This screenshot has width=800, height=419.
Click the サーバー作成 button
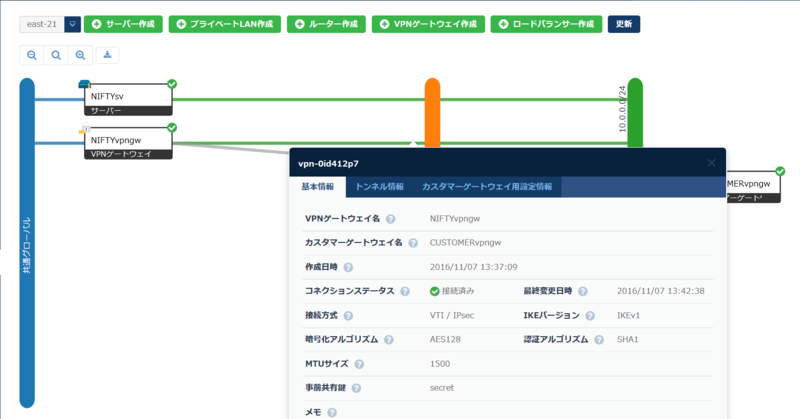125,23
